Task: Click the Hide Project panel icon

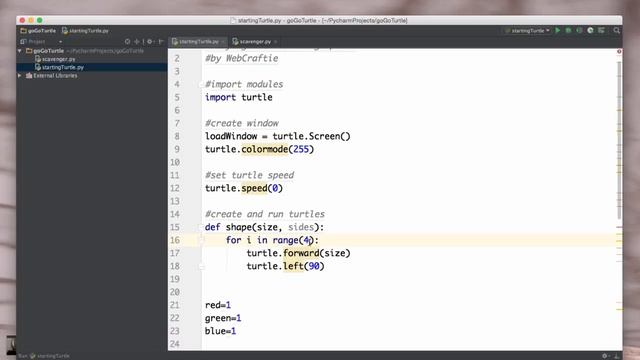Action: (161, 42)
